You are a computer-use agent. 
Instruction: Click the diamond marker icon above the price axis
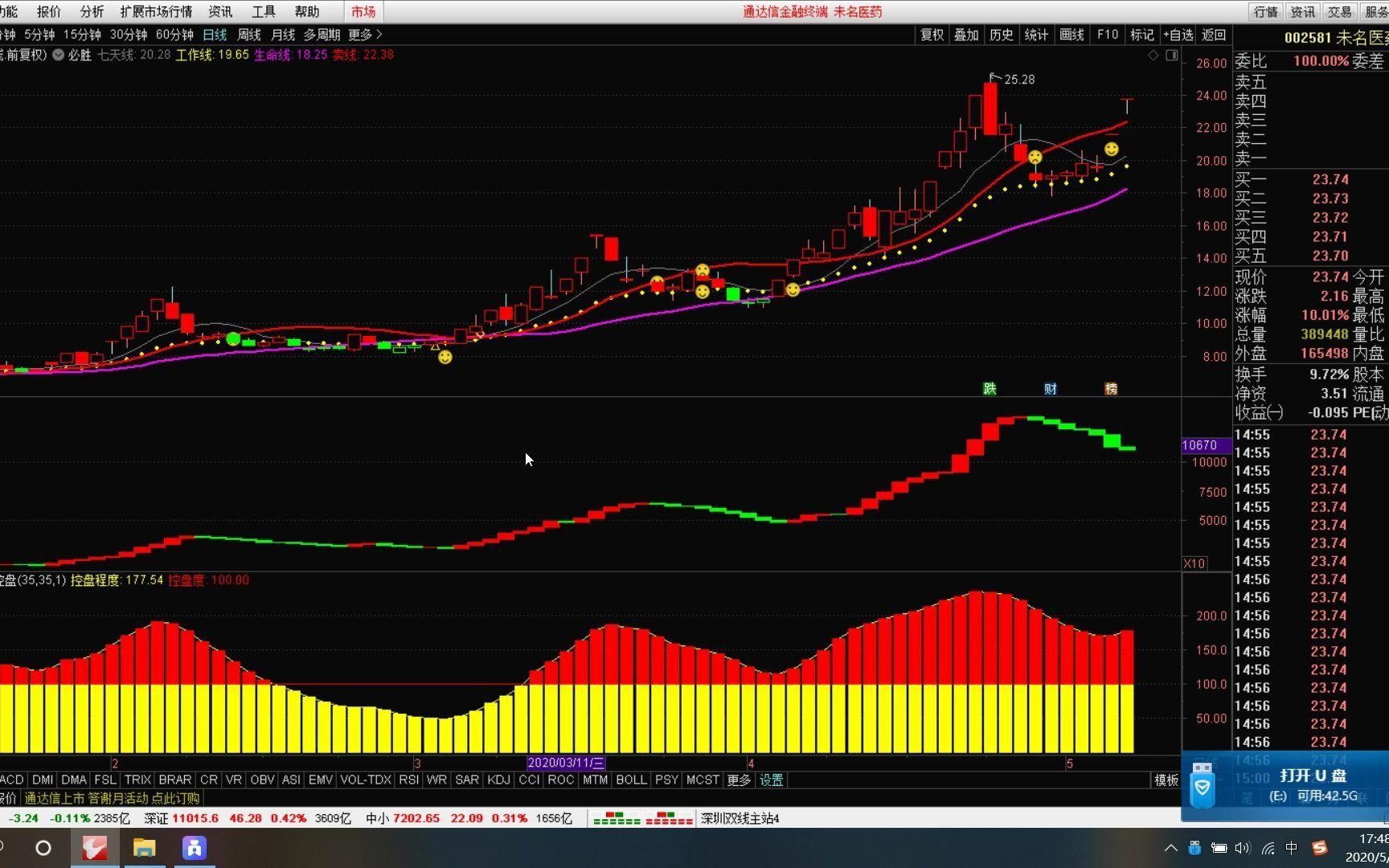(x=1153, y=55)
